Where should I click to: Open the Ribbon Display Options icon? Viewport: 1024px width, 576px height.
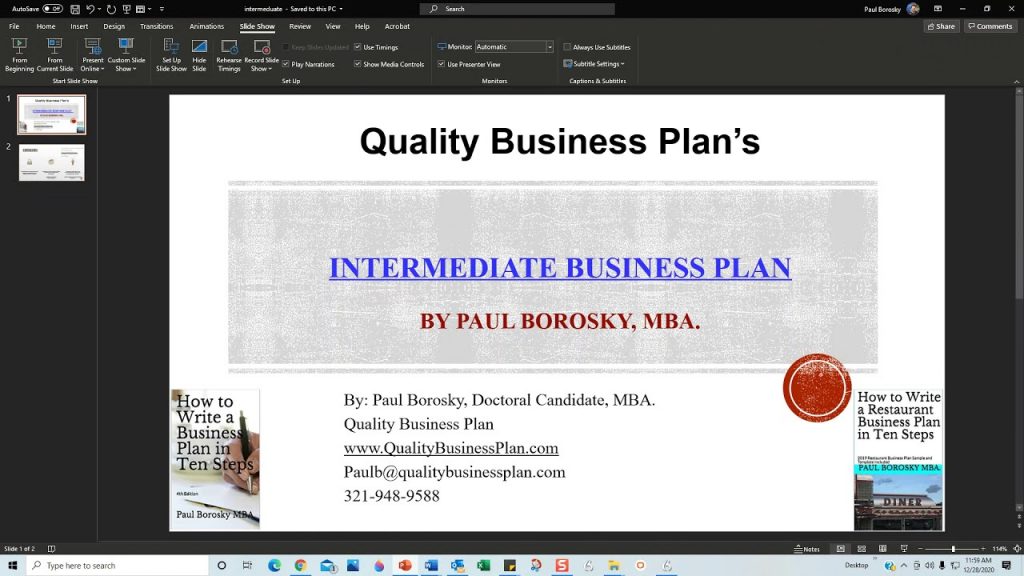tap(938, 8)
